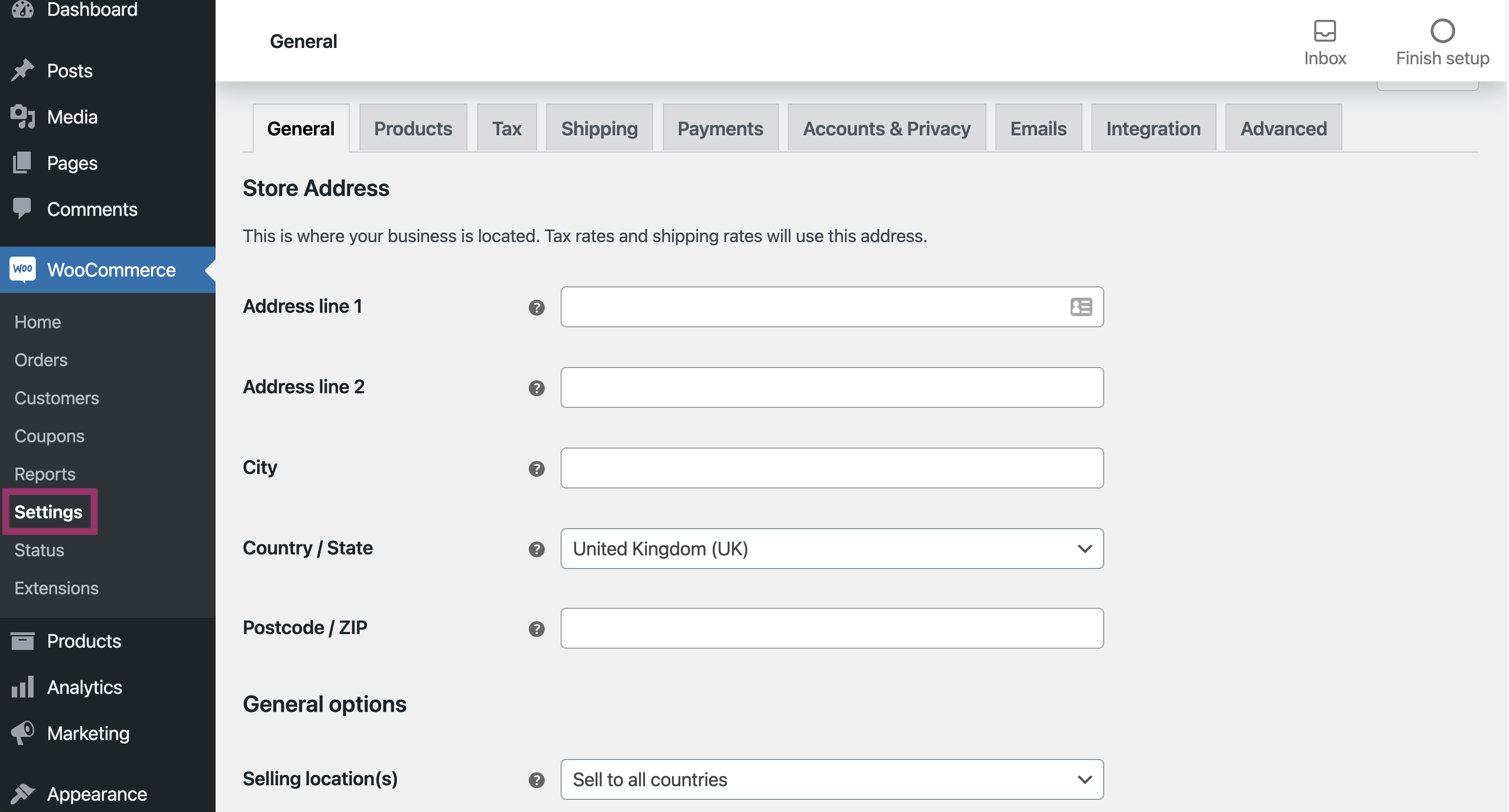This screenshot has height=812, width=1509.
Task: Open Coupons in WooCommerce submenu
Action: click(x=49, y=435)
